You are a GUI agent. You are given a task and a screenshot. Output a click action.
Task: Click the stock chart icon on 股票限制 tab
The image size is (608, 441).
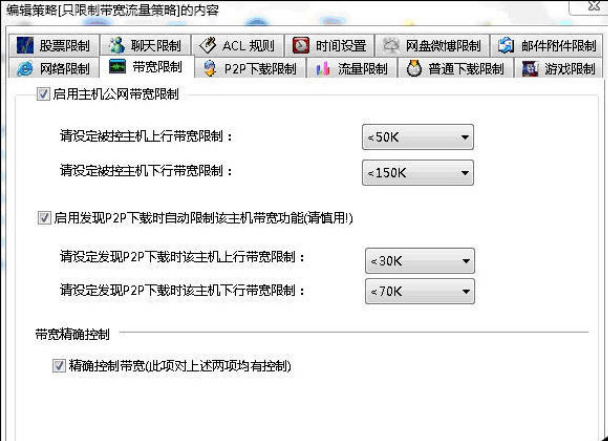[x=25, y=45]
